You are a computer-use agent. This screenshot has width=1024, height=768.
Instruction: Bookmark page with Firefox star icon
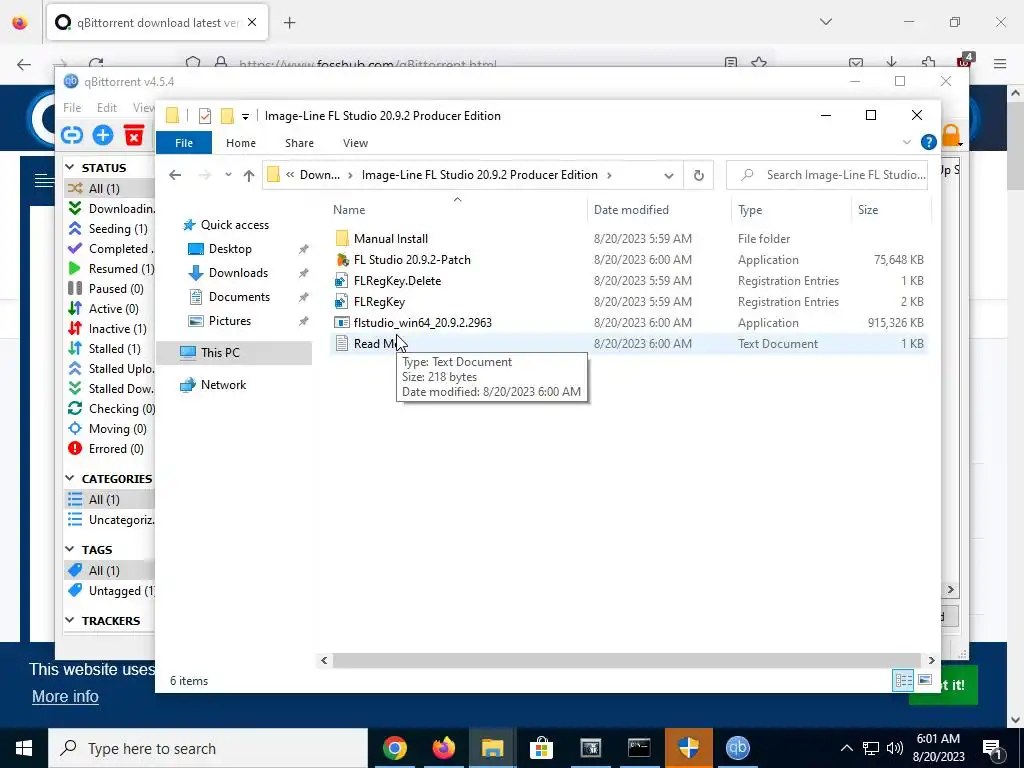[x=759, y=63]
